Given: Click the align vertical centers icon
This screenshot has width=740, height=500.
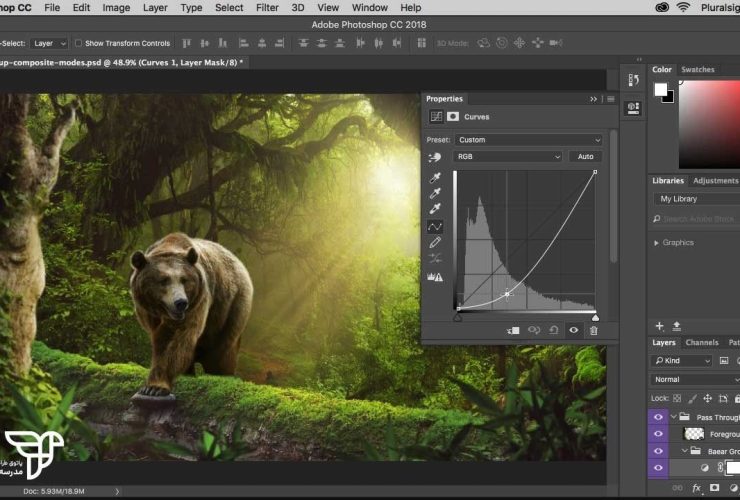Looking at the screenshot, I should tap(204, 43).
